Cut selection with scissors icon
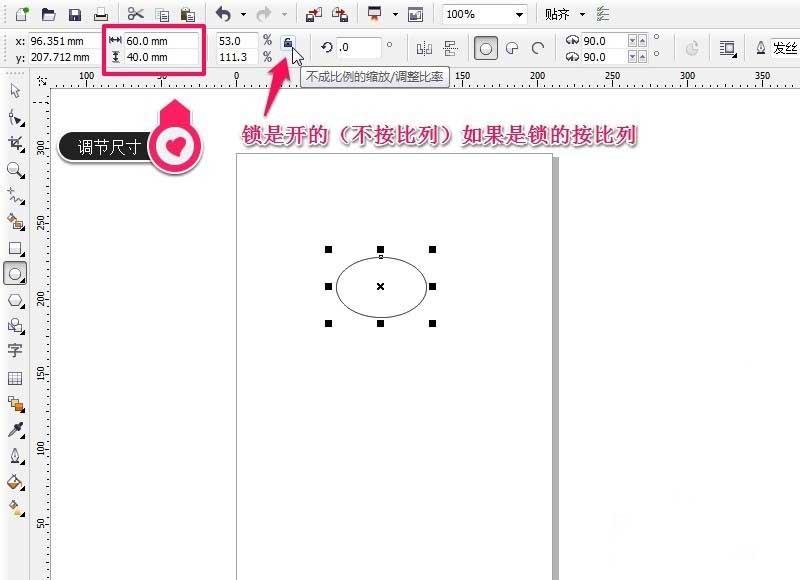Image resolution: width=800 pixels, height=580 pixels. coord(135,14)
